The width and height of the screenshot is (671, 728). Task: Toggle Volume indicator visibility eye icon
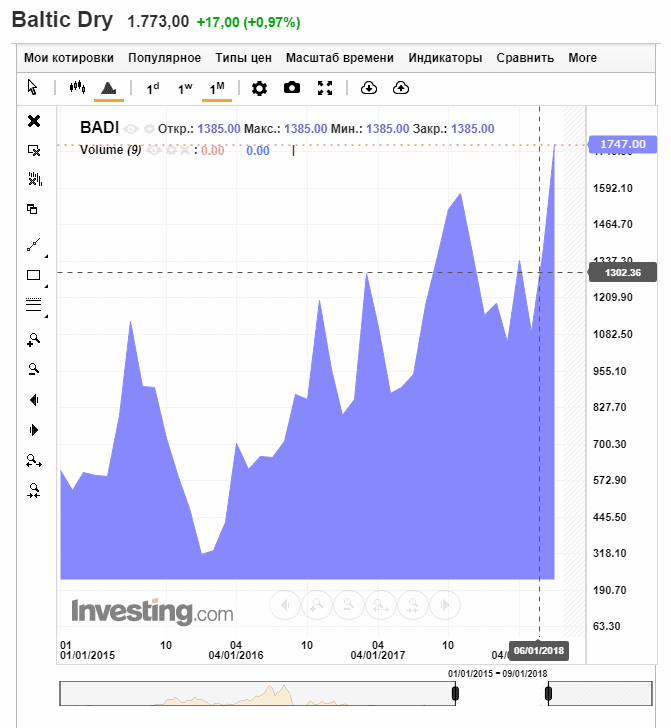click(x=153, y=150)
